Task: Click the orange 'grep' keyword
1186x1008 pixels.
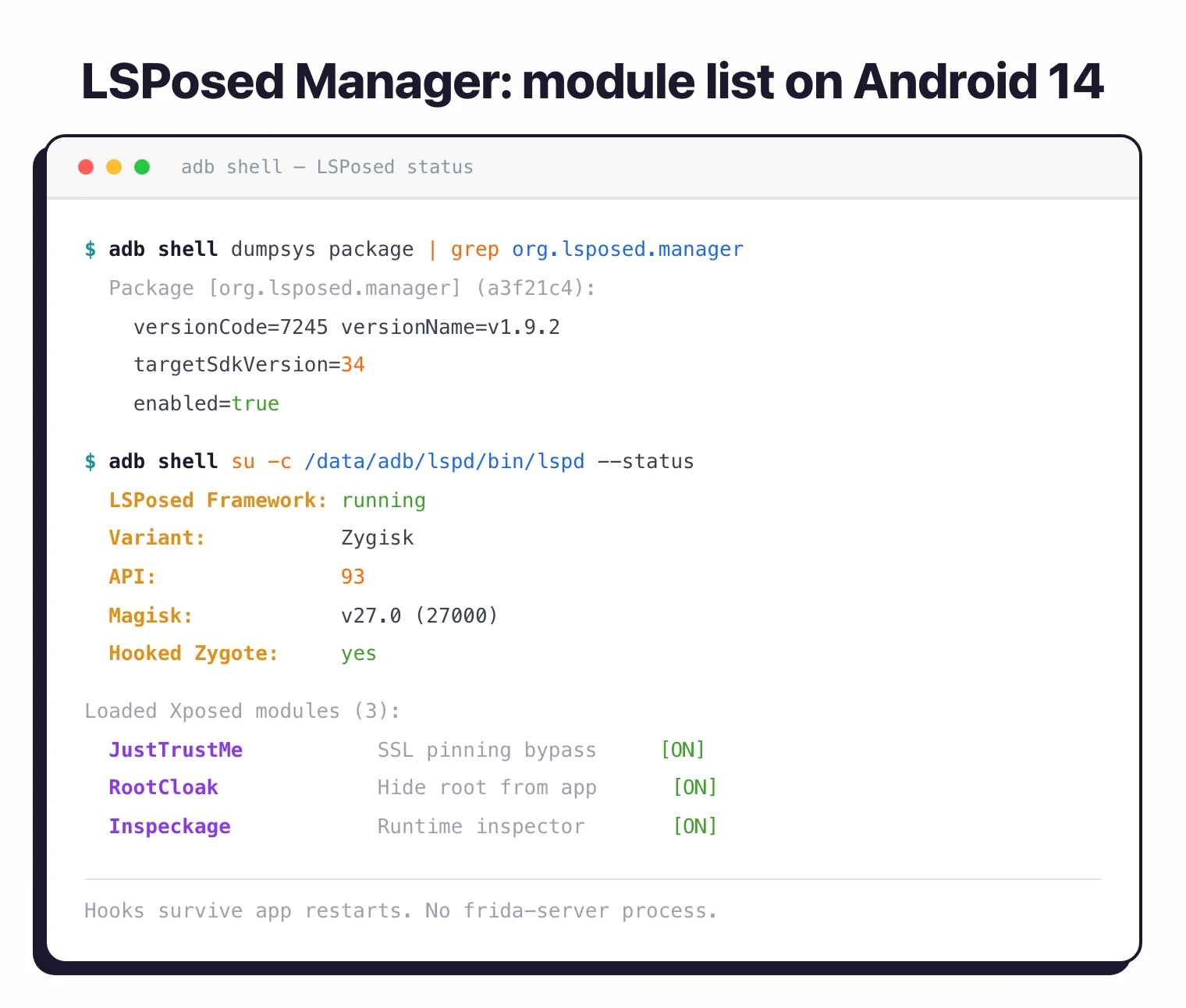Action: coord(474,250)
